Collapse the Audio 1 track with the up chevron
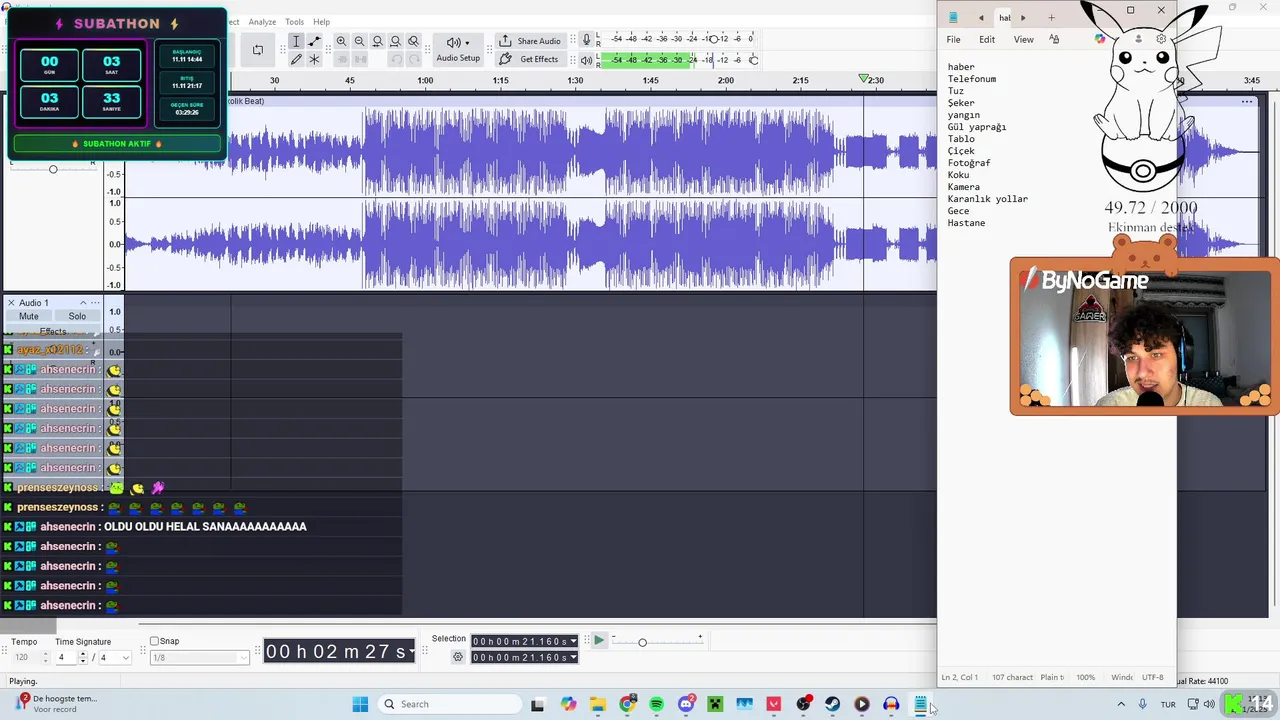Image resolution: width=1280 pixels, height=720 pixels. 83,303
